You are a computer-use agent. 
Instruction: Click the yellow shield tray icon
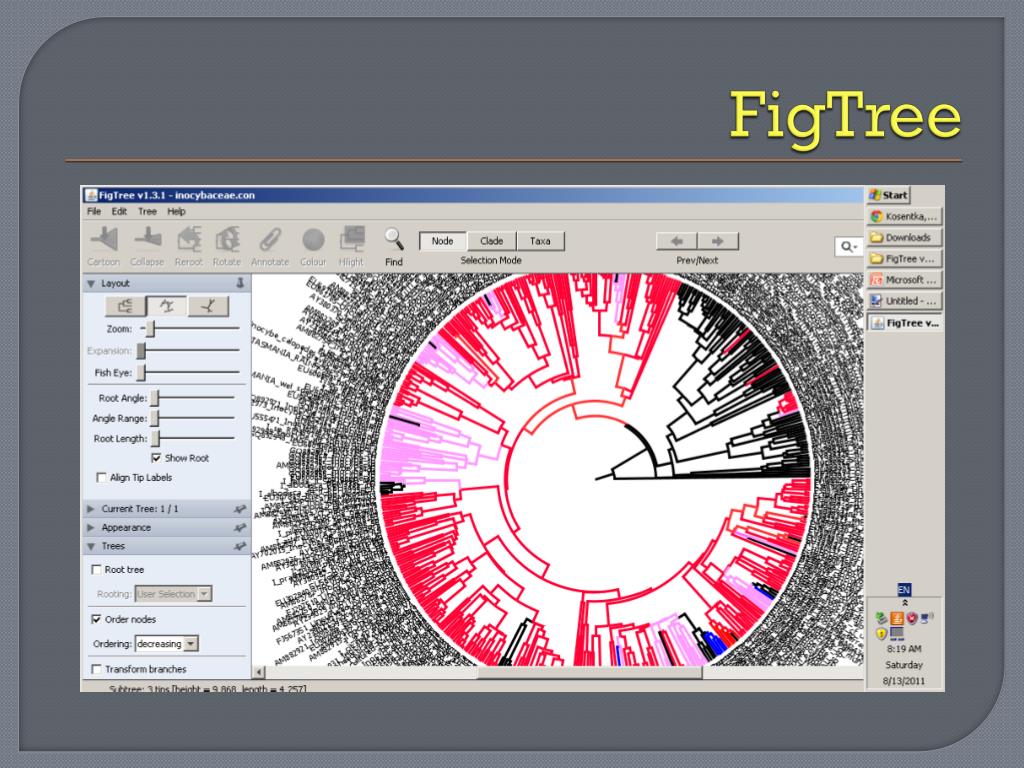[x=882, y=633]
